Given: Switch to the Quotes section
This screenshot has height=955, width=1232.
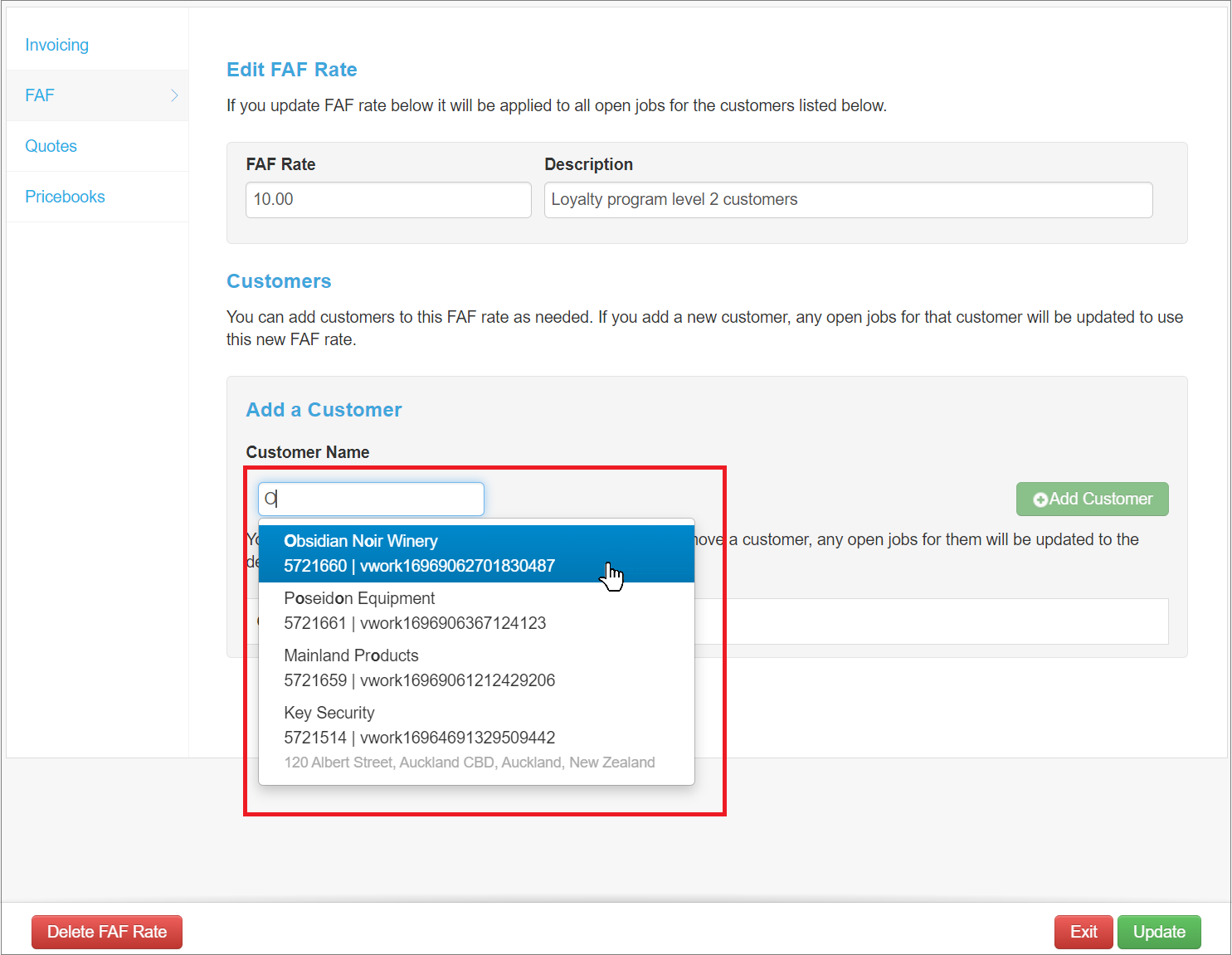Looking at the screenshot, I should pyautogui.click(x=51, y=146).
